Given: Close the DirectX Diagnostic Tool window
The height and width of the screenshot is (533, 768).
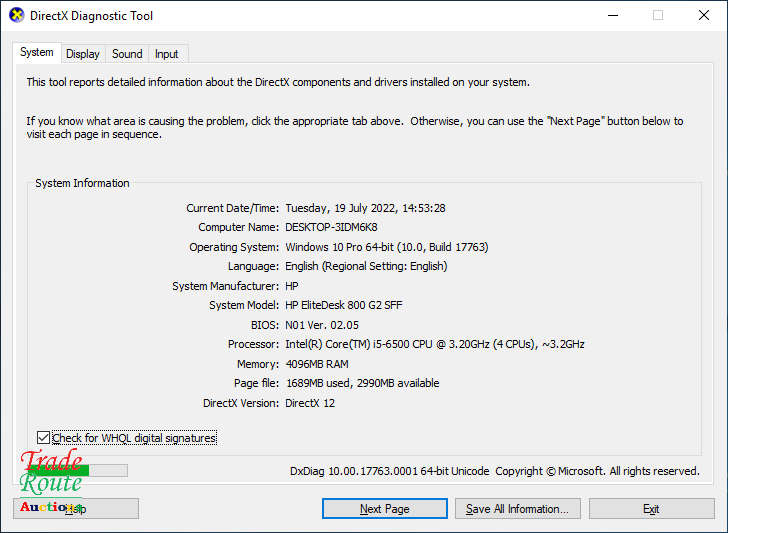Looking at the screenshot, I should click(704, 16).
